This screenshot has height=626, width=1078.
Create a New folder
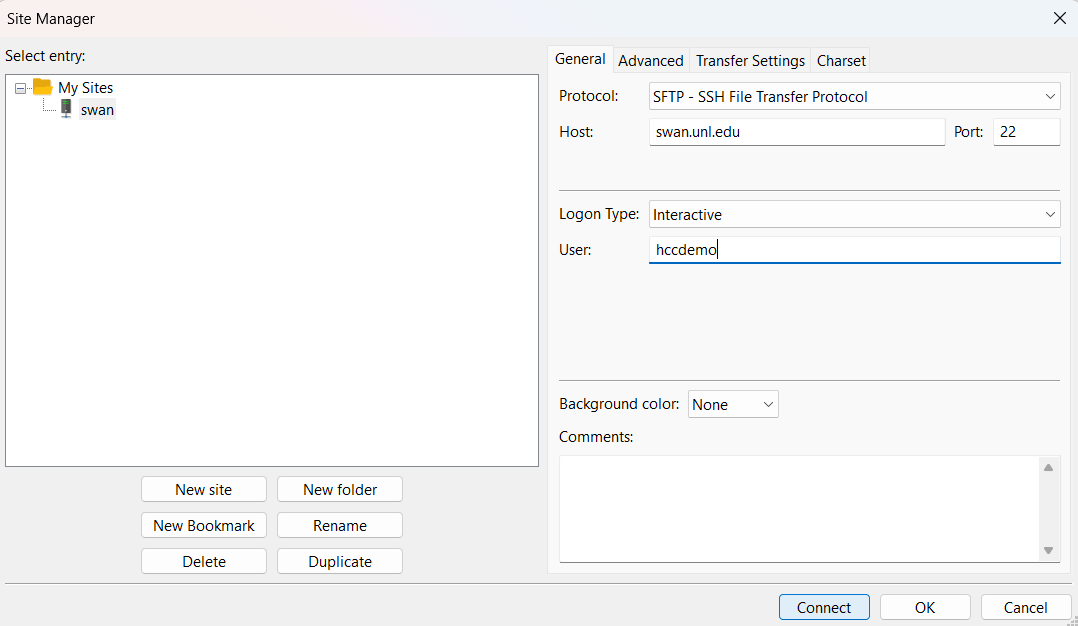click(339, 489)
